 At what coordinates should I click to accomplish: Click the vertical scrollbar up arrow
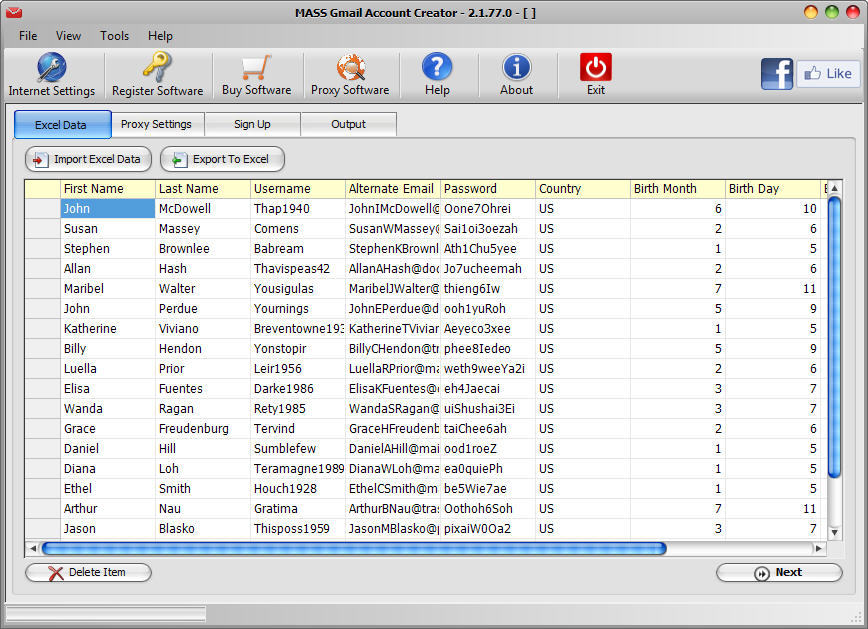coord(834,188)
